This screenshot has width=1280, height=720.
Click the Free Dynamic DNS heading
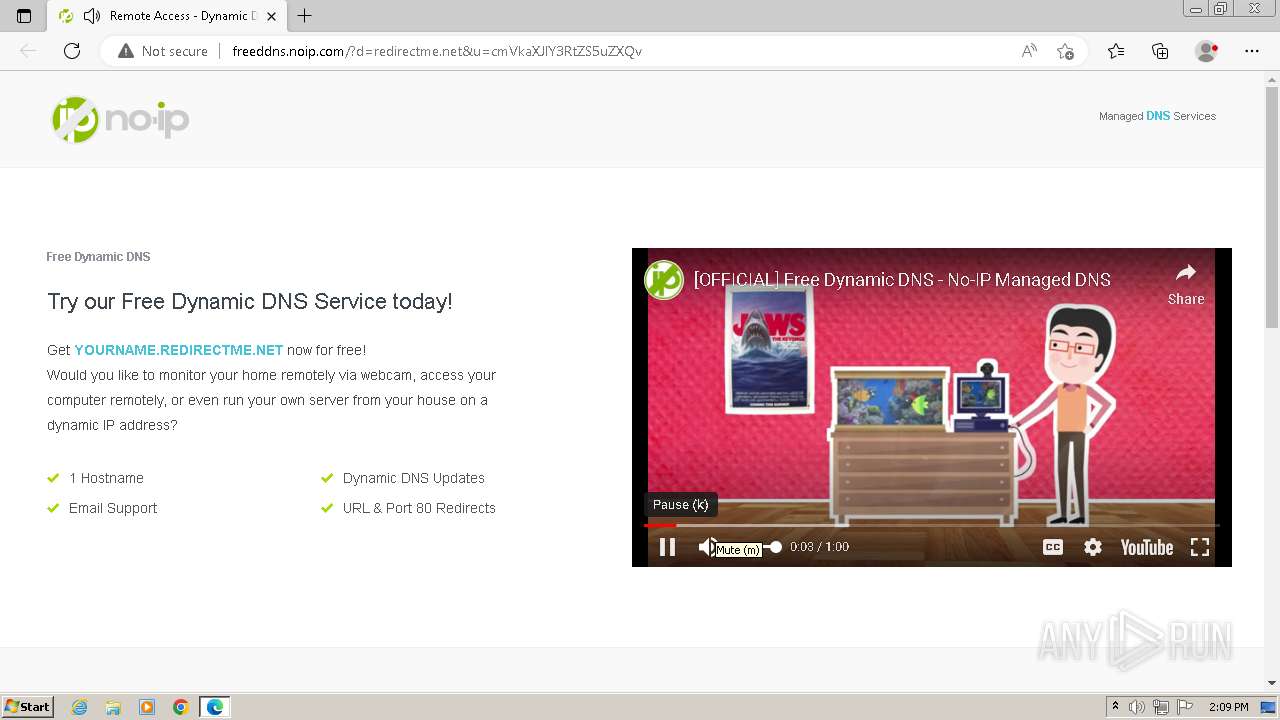click(x=98, y=257)
